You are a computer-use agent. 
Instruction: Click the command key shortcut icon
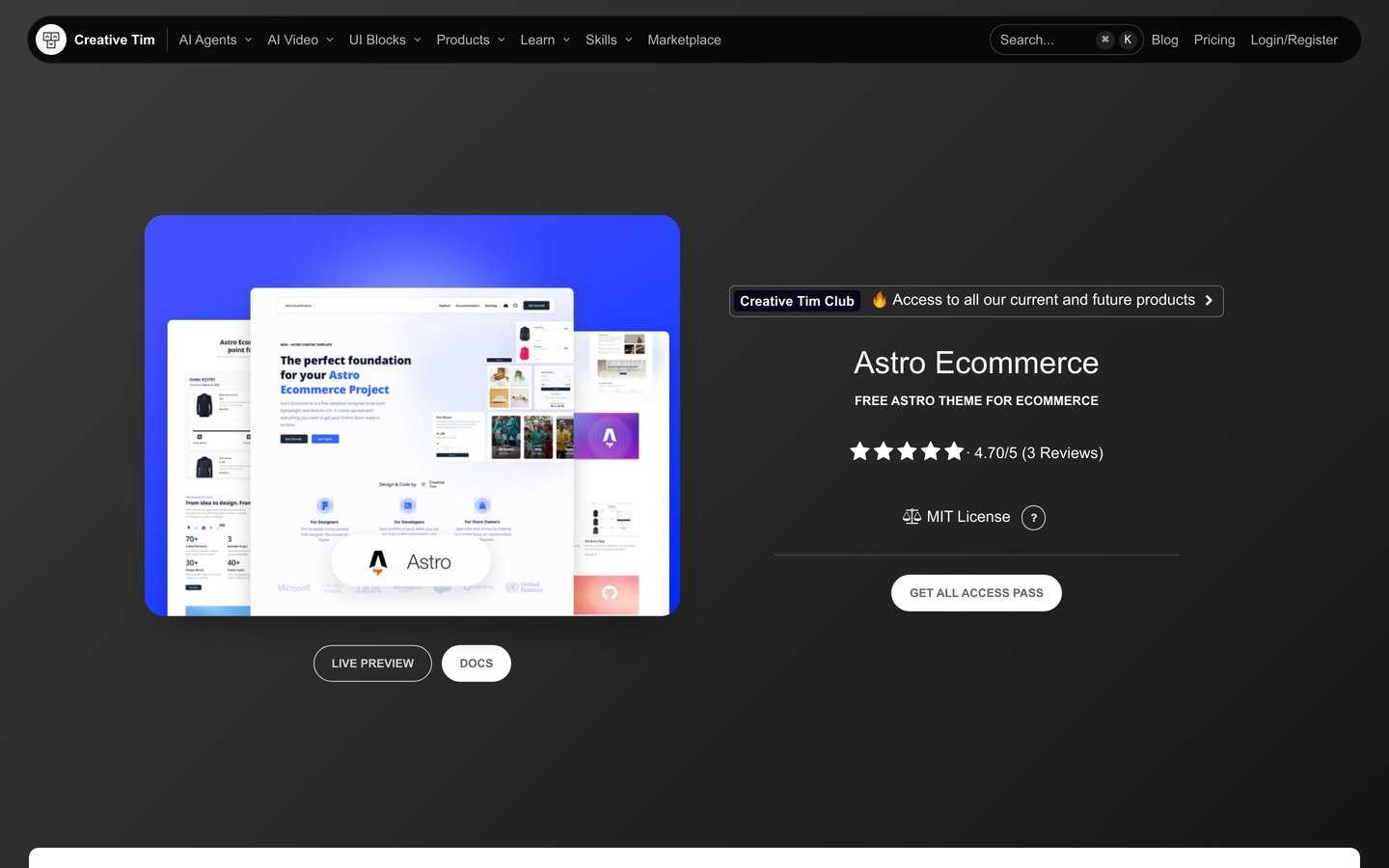tap(1105, 40)
